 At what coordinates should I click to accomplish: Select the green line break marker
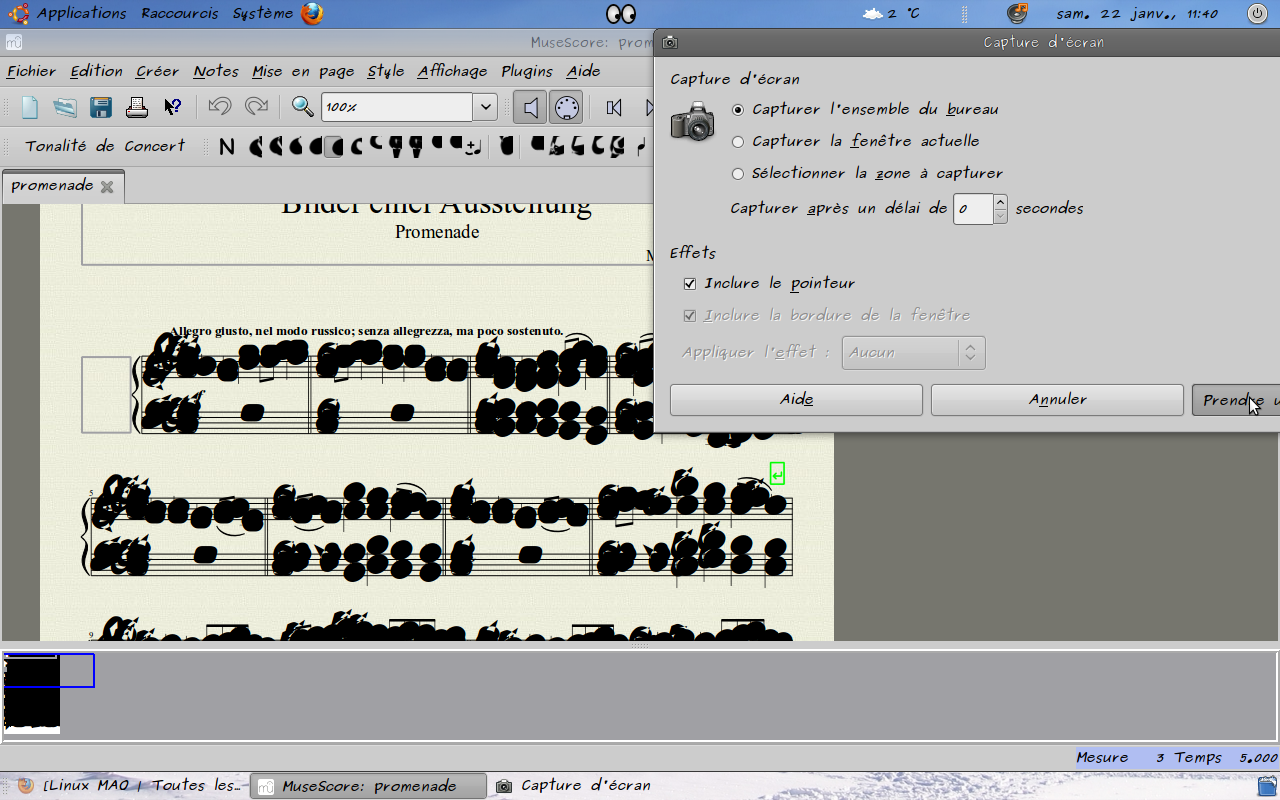[x=777, y=473]
